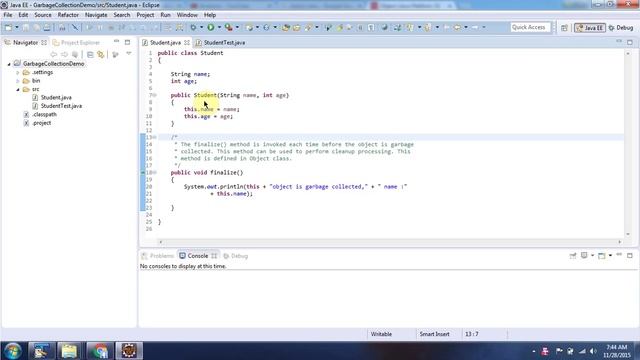
Task: Open the Run menu
Action: pos(165,15)
